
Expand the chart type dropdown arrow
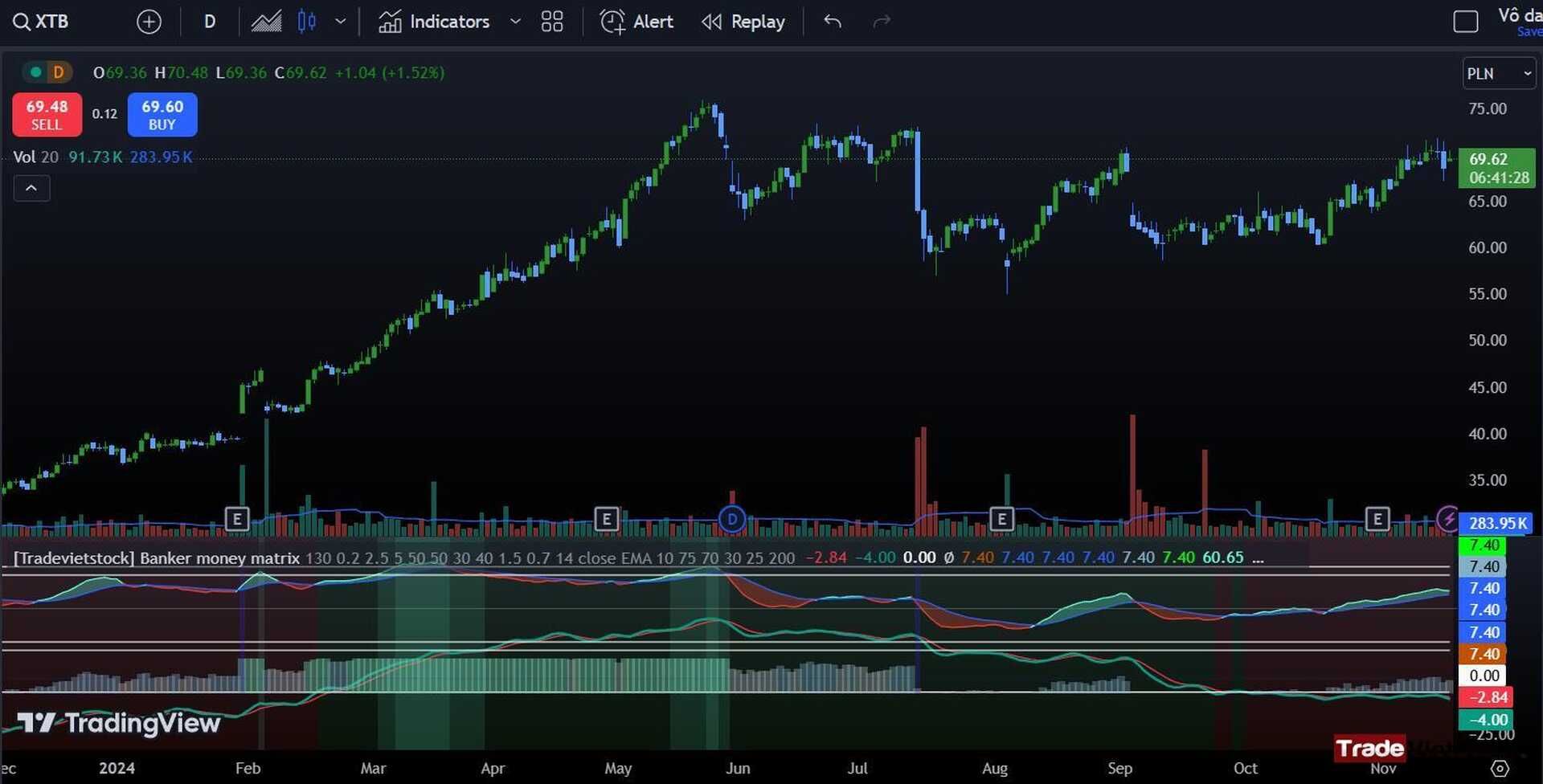(341, 22)
